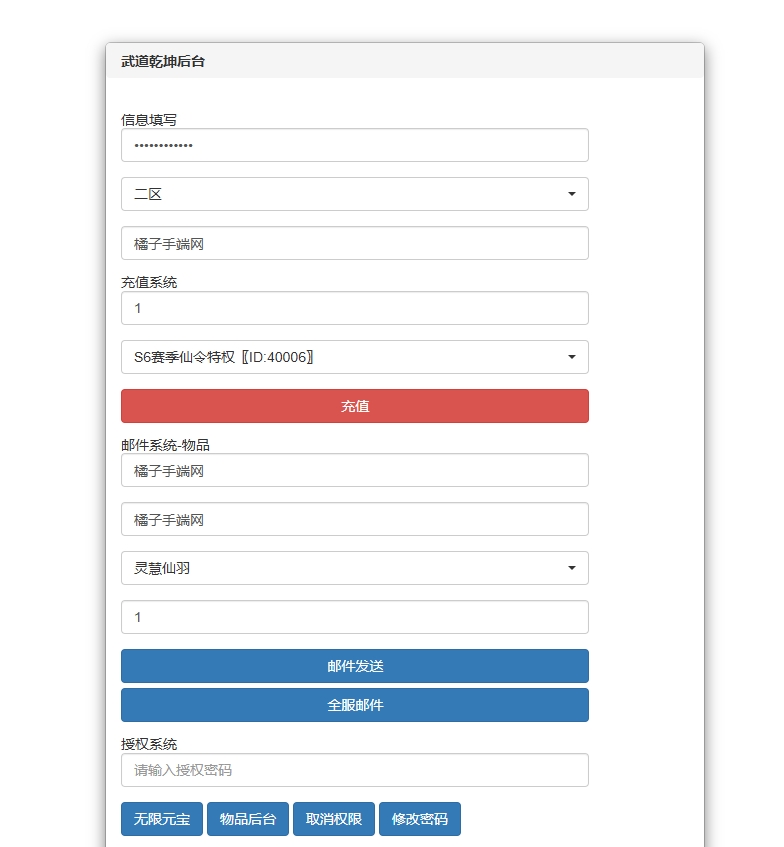Open the 灵慧仙羽 item dropdown
Image resolution: width=784 pixels, height=847 pixels.
[354, 568]
